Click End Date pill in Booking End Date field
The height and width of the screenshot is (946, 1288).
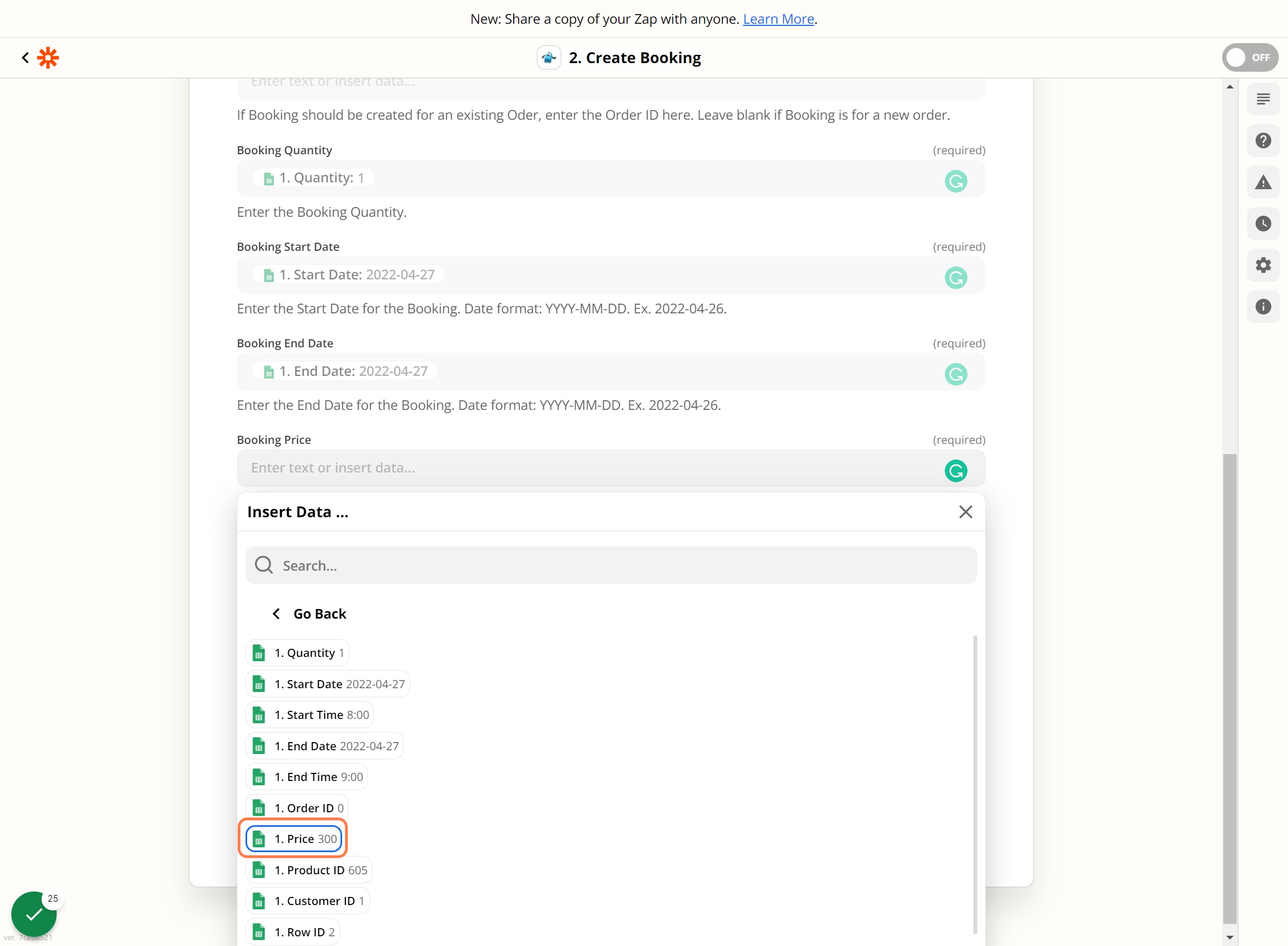coord(345,371)
